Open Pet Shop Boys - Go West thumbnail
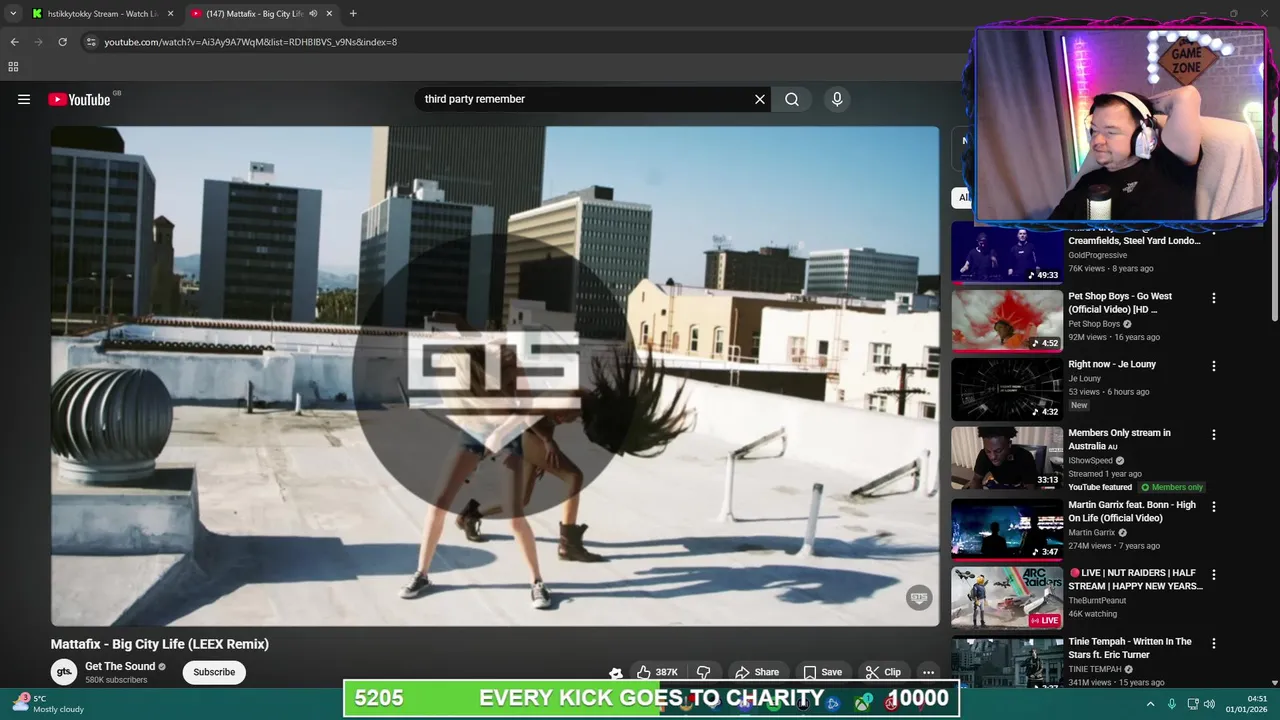Screen dimensions: 1280x720 click(x=1007, y=321)
